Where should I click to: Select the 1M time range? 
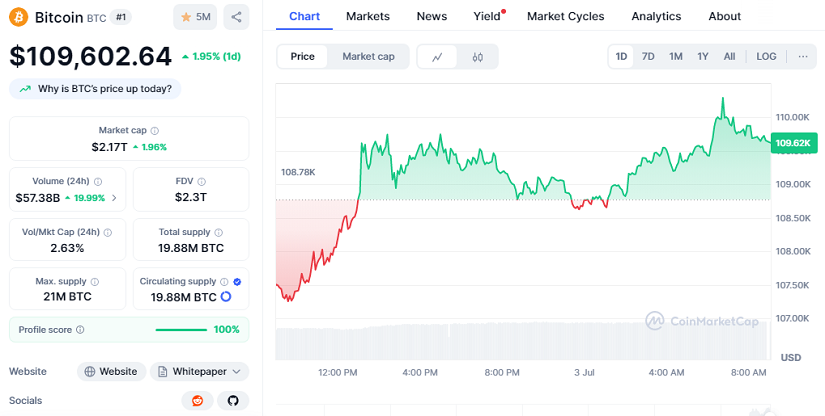676,57
